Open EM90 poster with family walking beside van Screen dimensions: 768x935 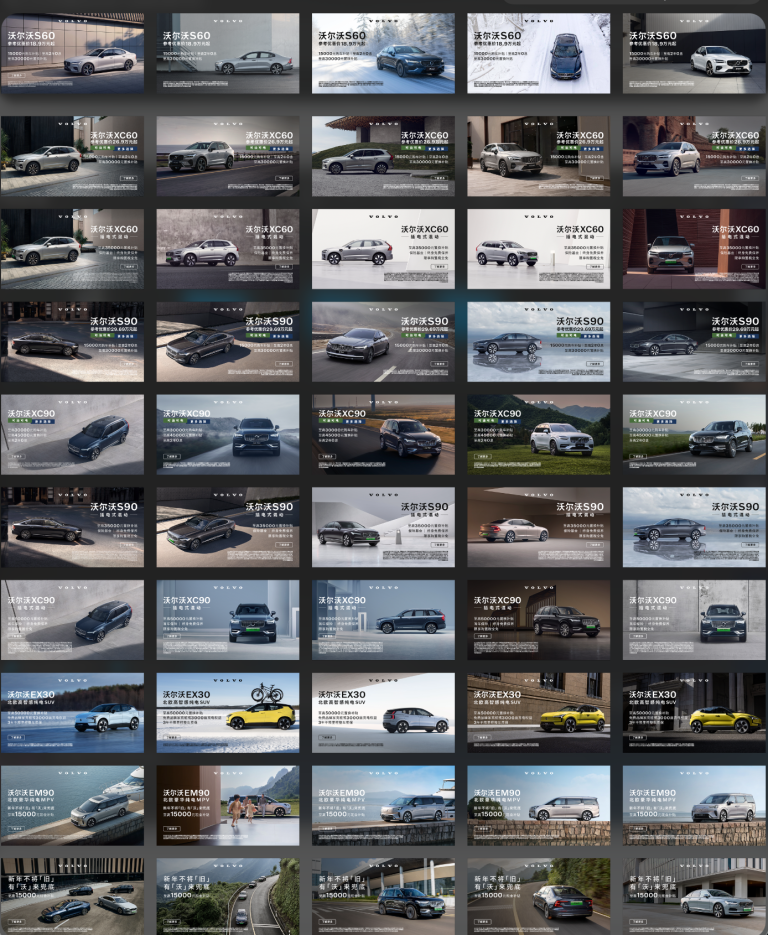pos(227,806)
